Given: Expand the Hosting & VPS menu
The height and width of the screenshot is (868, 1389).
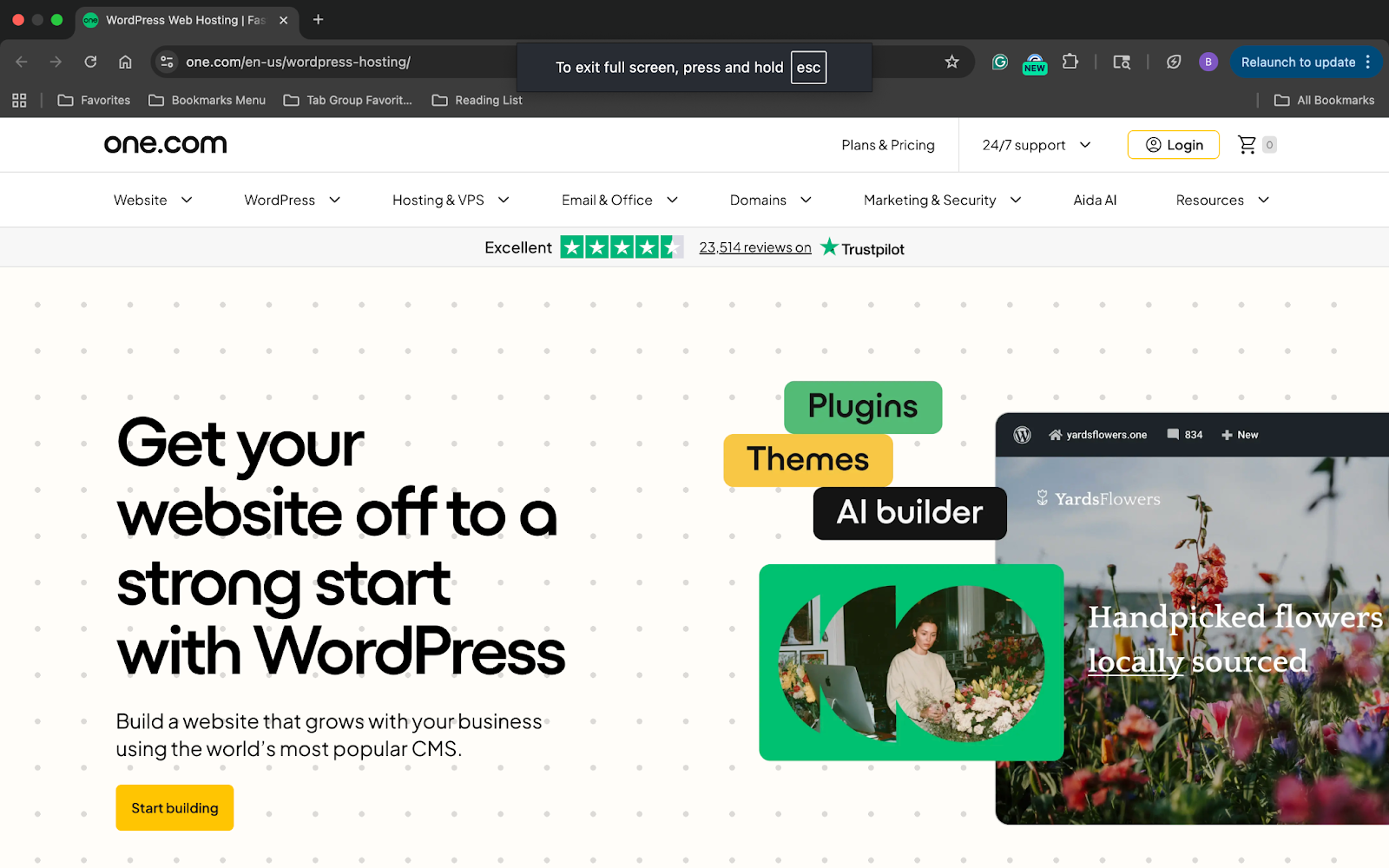Looking at the screenshot, I should [x=449, y=200].
